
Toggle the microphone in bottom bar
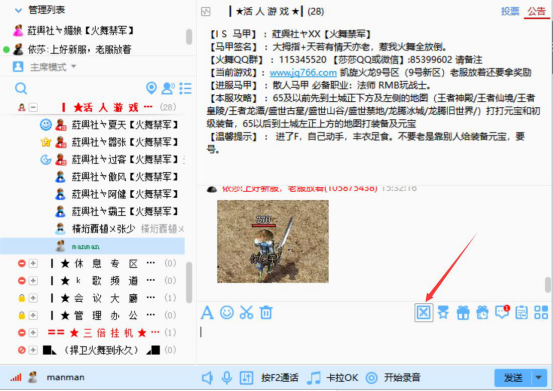coord(226,378)
